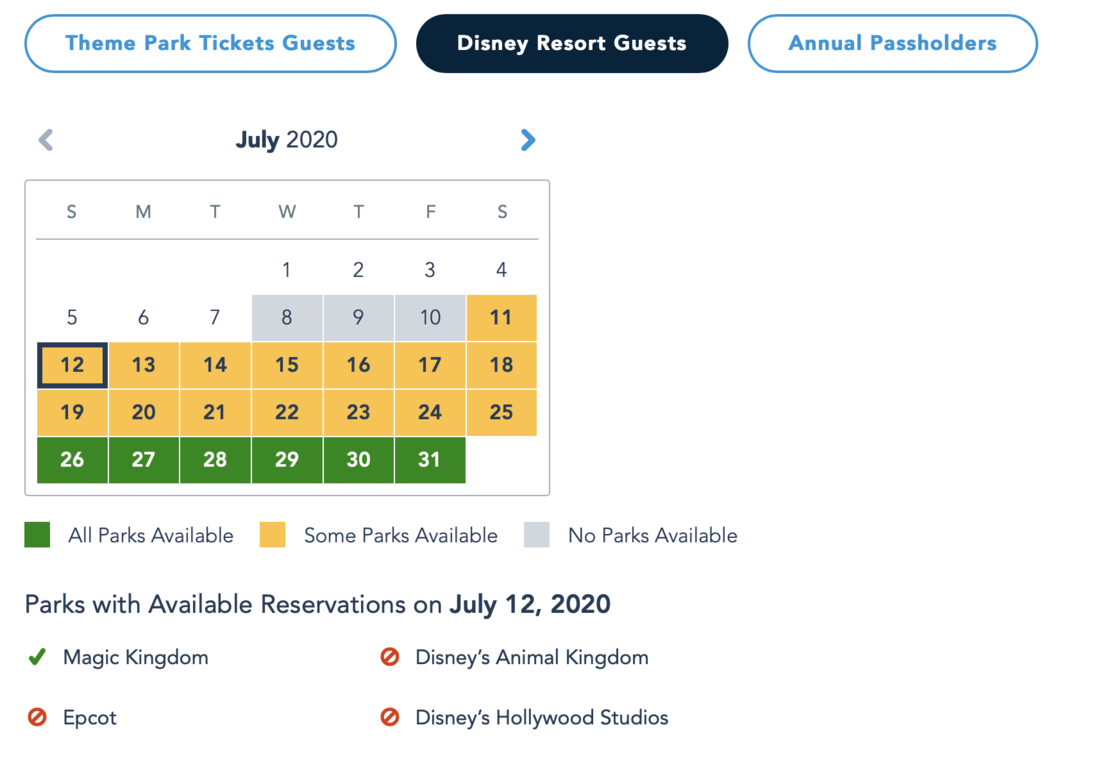The height and width of the screenshot is (768, 1103).
Task: Select July 22 on the calendar
Action: 287,412
